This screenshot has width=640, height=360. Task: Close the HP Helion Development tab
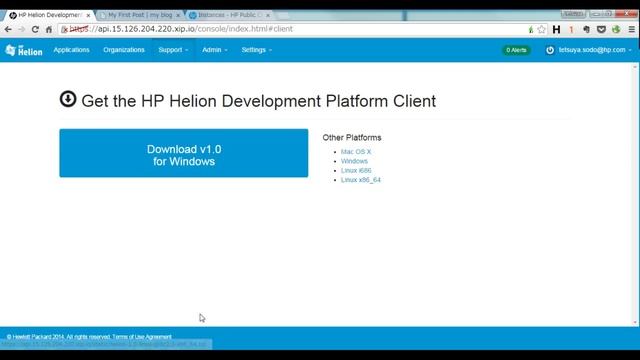88,15
